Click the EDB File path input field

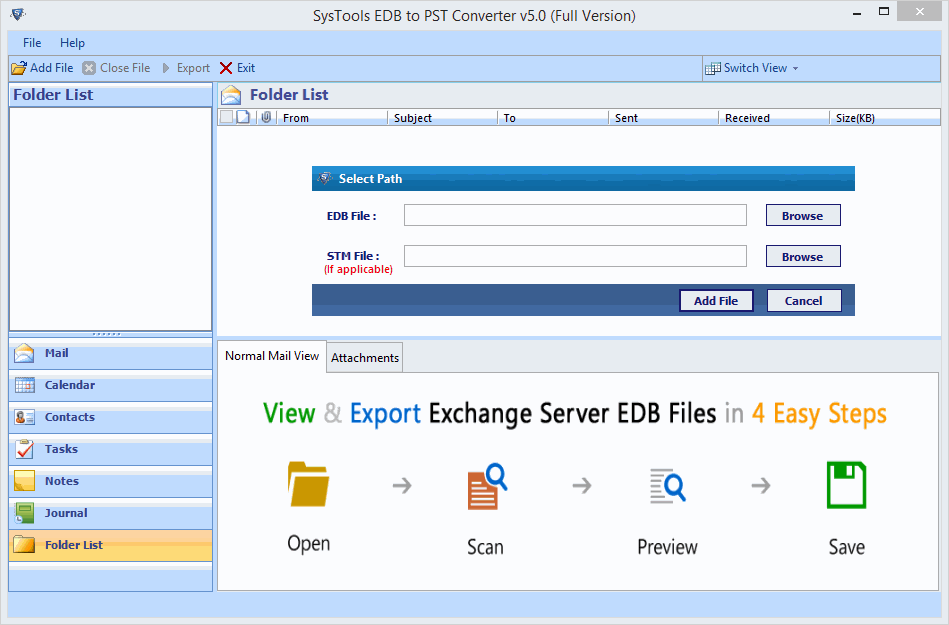(x=575, y=215)
